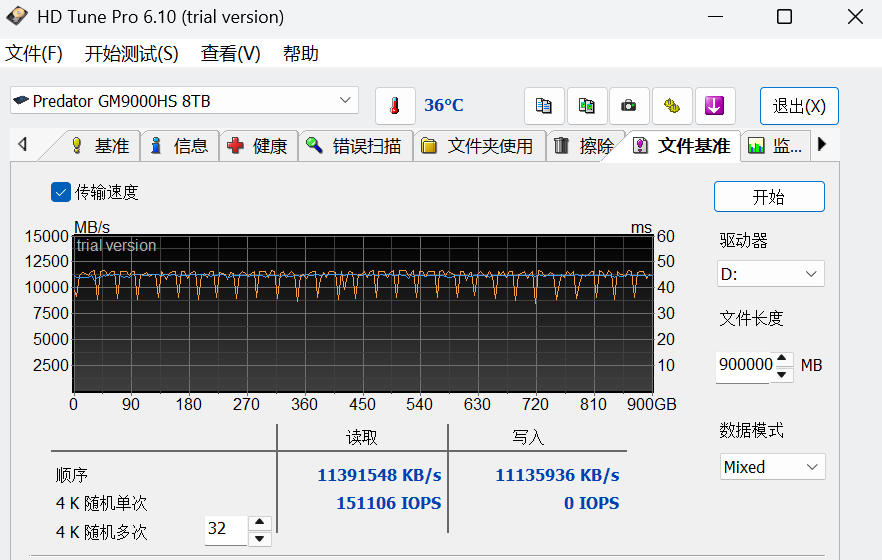Click the sequential read value 11391548 KB/s
Image resolution: width=882 pixels, height=560 pixels.
tap(379, 475)
